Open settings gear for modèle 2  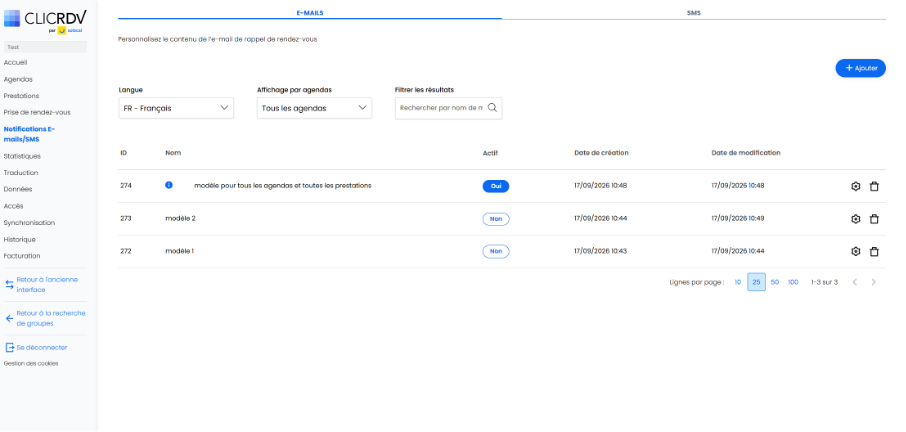(856, 219)
